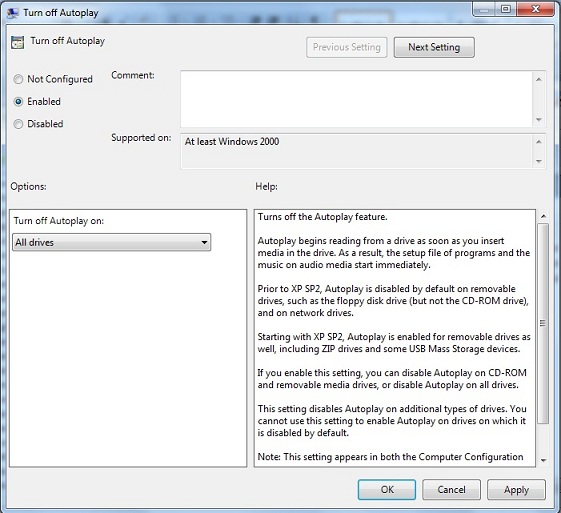Click the Next Setting button

(434, 47)
